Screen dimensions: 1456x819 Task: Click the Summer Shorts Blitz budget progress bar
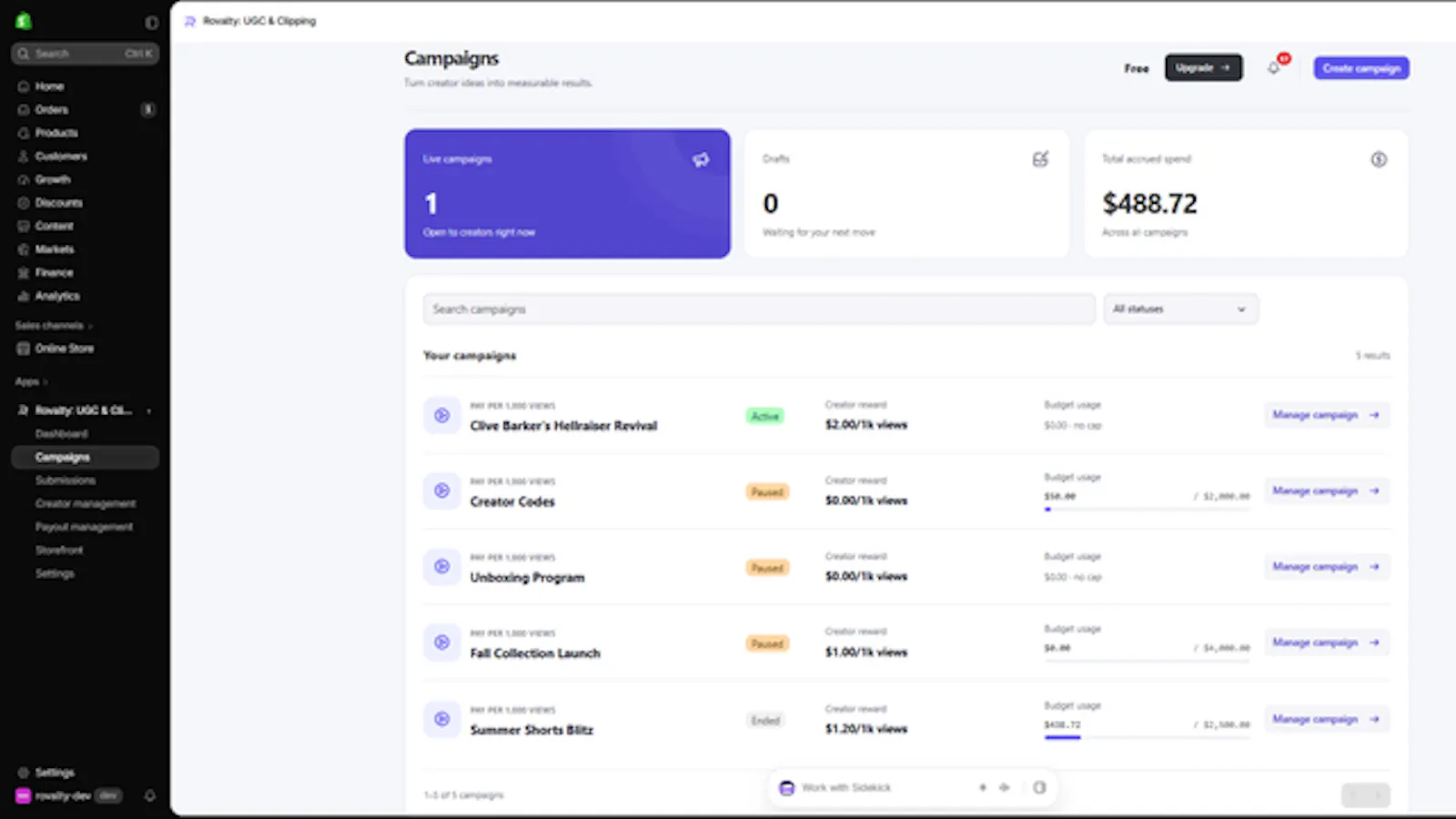point(1147,737)
